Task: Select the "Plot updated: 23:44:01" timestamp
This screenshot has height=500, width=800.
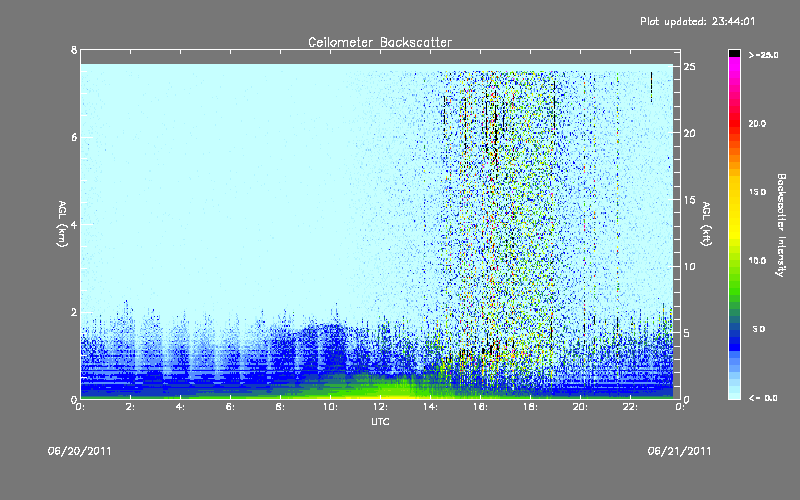Action: [697, 21]
